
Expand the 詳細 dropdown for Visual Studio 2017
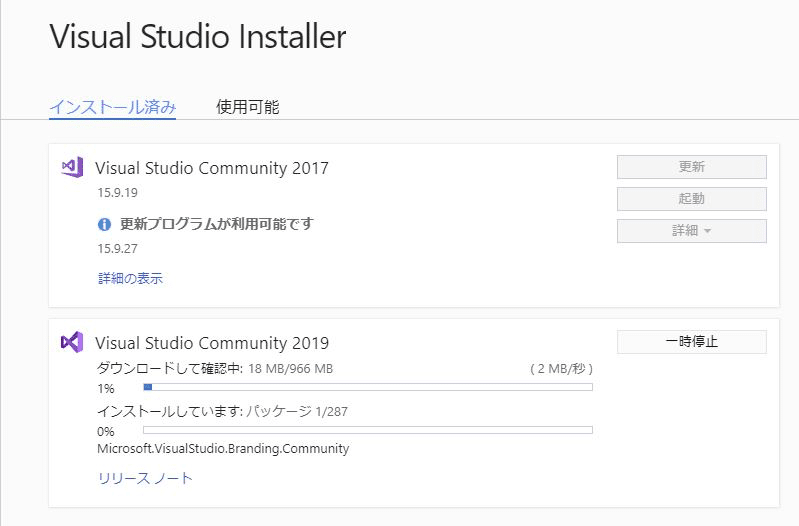pos(691,231)
